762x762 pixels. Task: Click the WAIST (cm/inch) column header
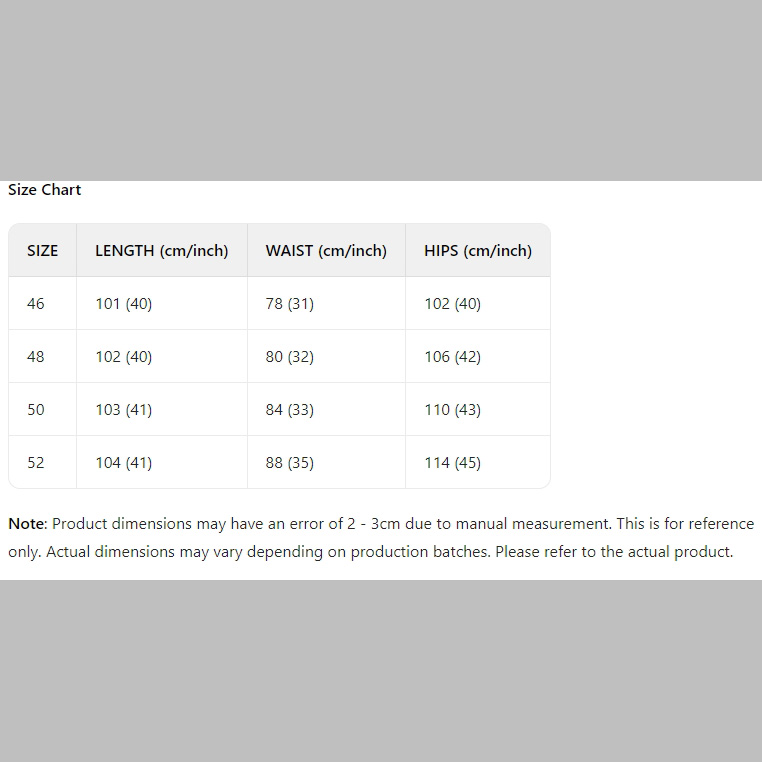click(326, 251)
